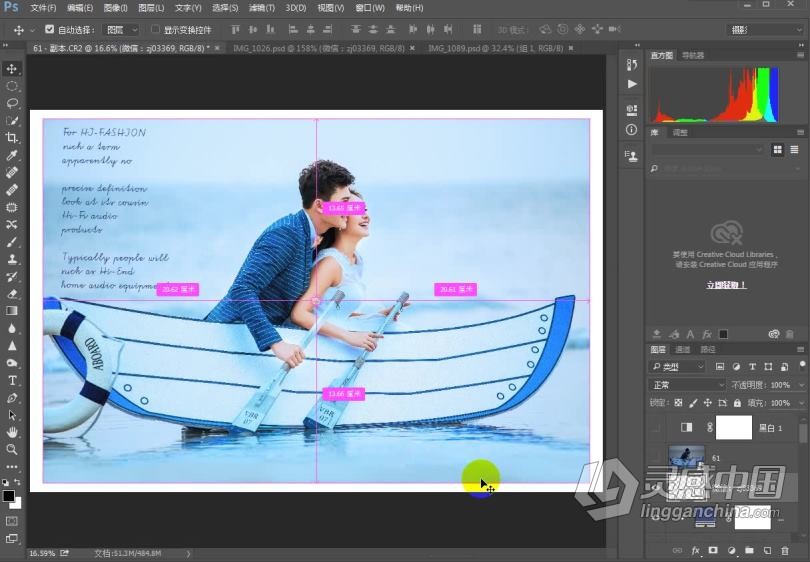This screenshot has width=810, height=562.
Task: Toggle the adjustment layer filter
Action: point(736,367)
